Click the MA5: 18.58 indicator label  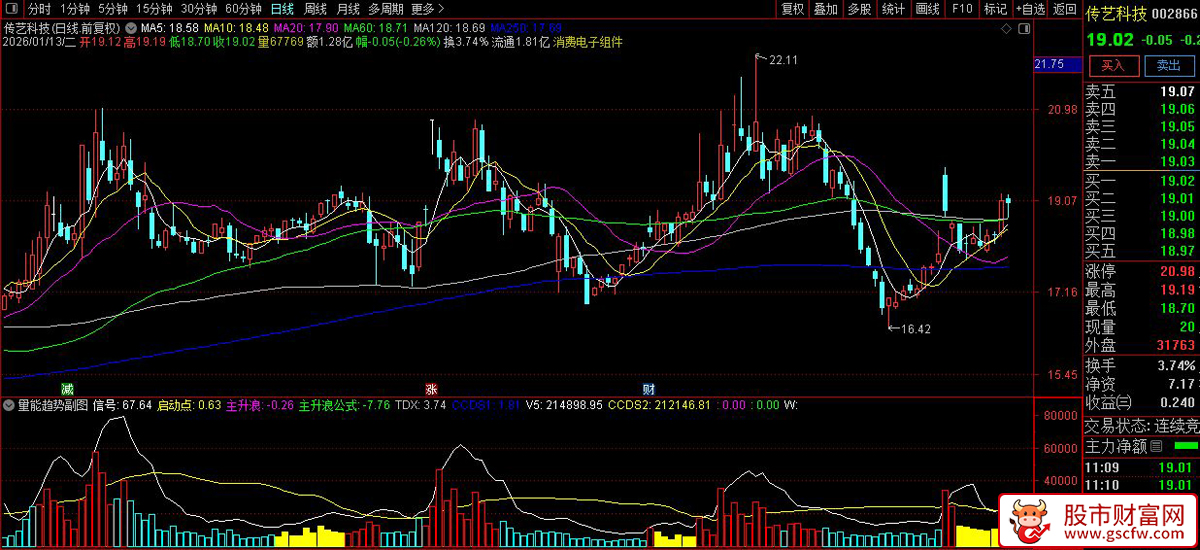[x=170, y=28]
